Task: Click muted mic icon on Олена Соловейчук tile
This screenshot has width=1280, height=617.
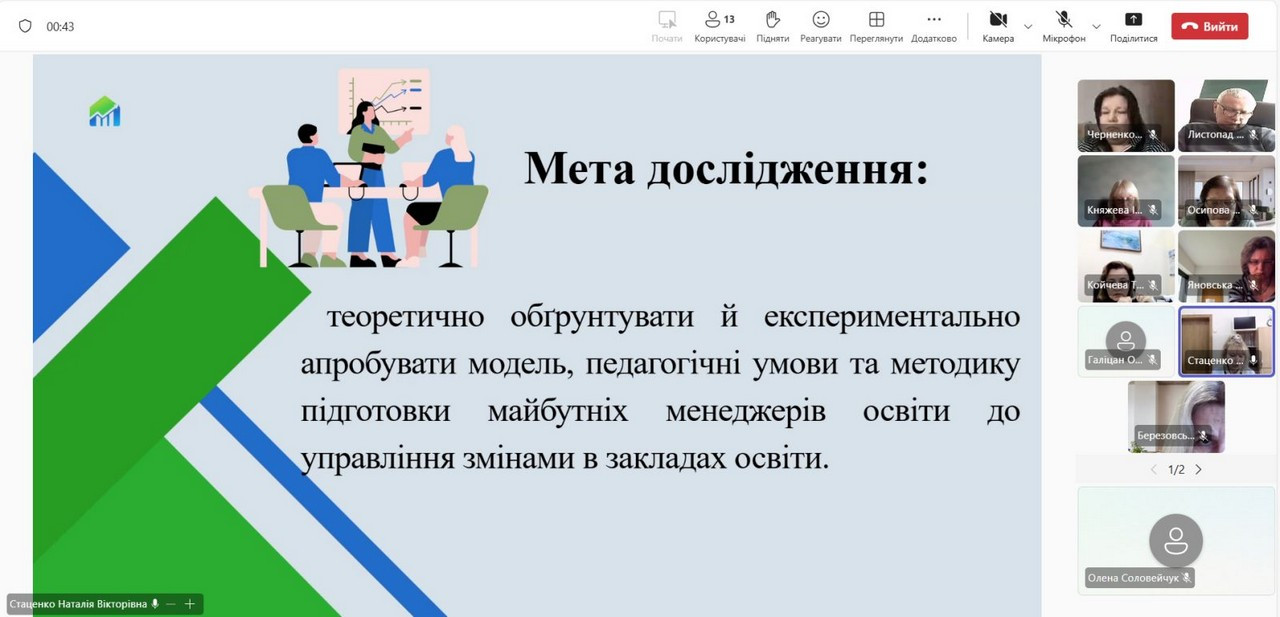Action: point(1186,578)
